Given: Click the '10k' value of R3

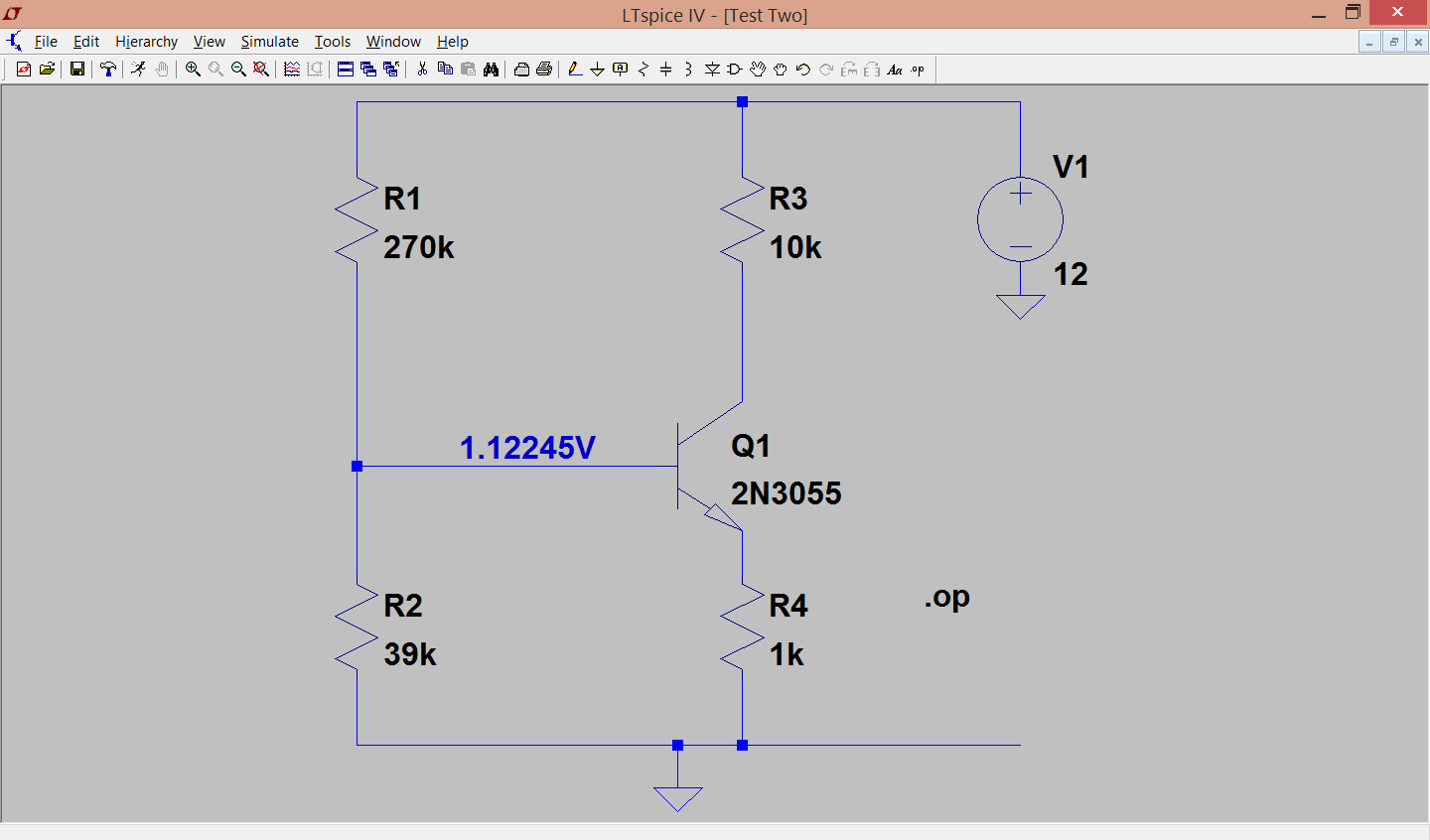Looking at the screenshot, I should point(795,247).
